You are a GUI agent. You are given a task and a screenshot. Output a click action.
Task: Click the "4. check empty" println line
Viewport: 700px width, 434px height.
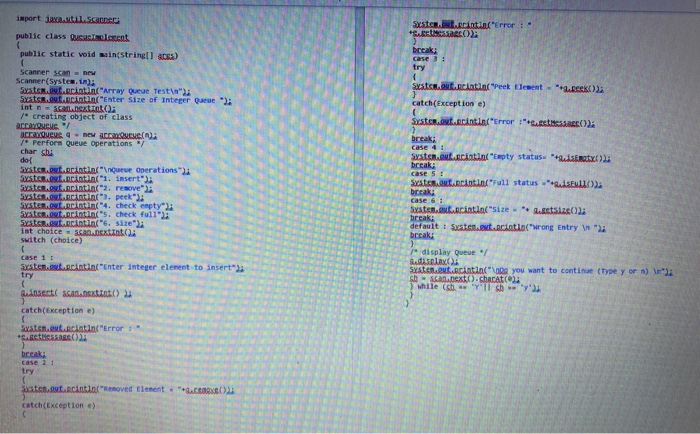96,205
